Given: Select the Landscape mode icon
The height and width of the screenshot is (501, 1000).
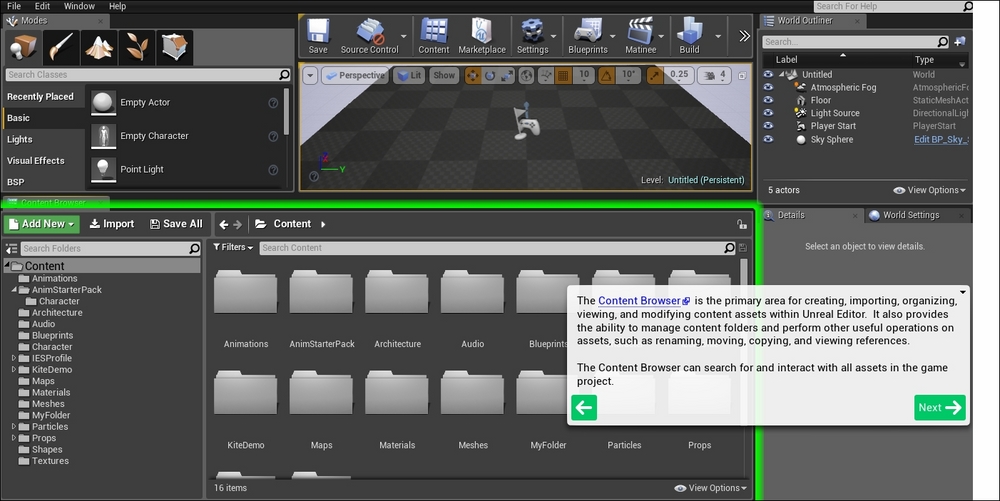Looking at the screenshot, I should 99,48.
